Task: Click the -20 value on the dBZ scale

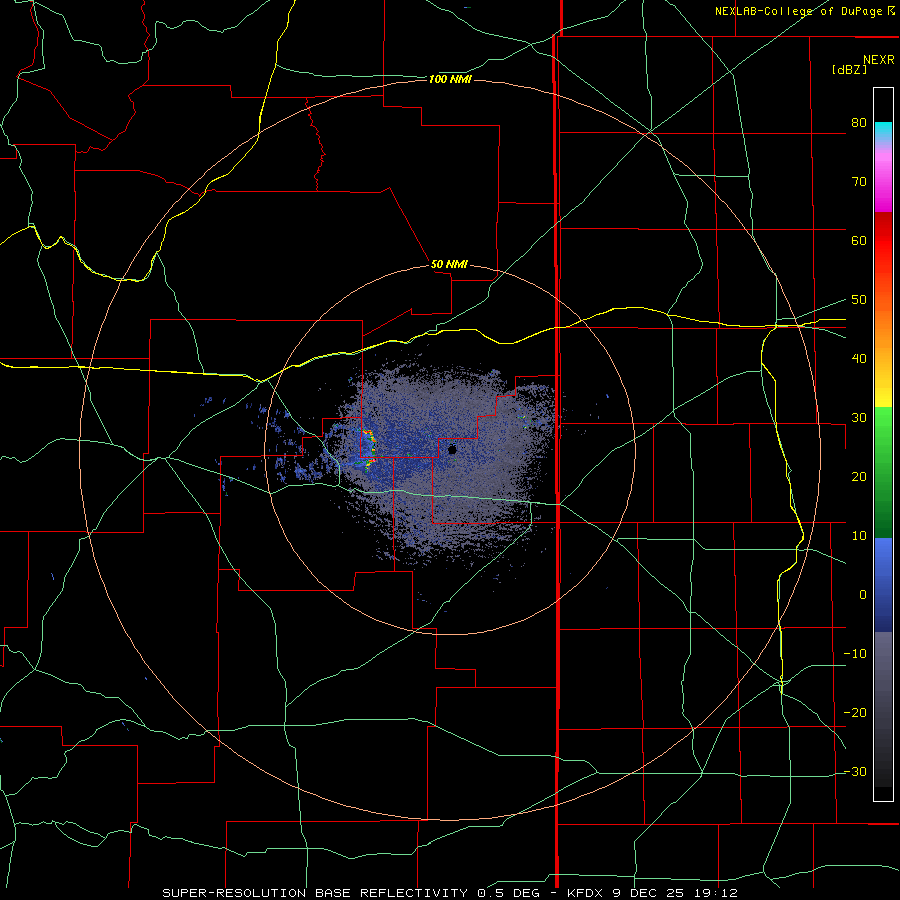Action: 855,713
